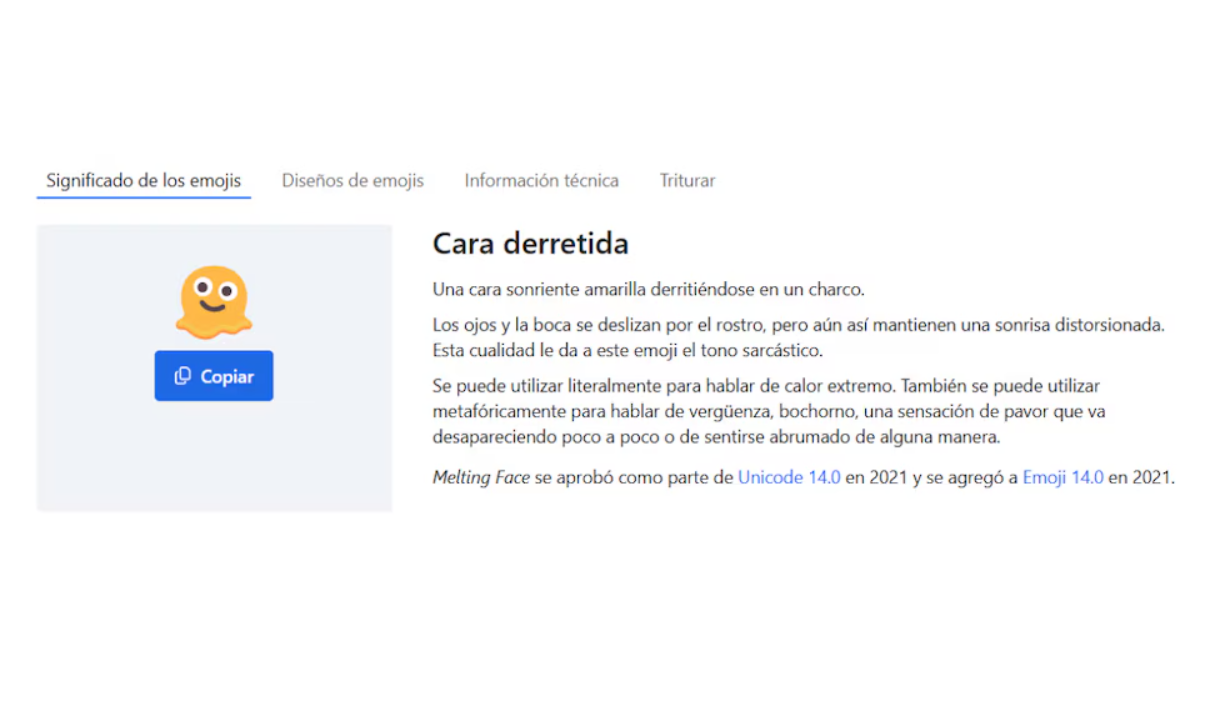Open the Emoji 14.0 link
The width and height of the screenshot is (1232, 713).
(x=1063, y=477)
